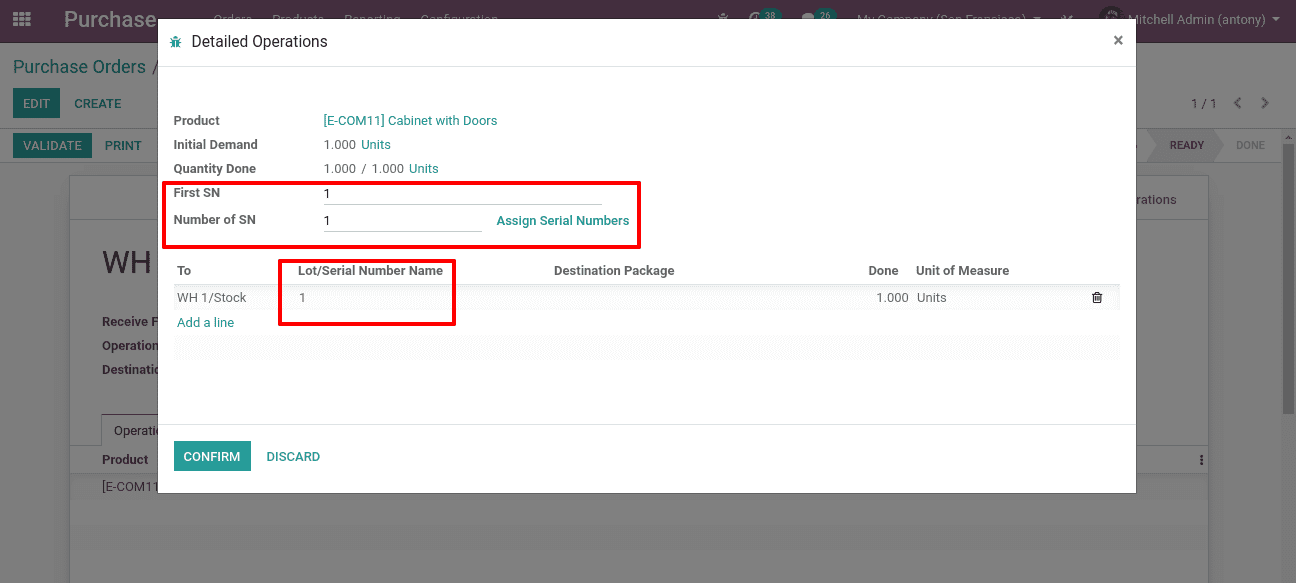
Task: Click the CONFIRM button
Action: [x=212, y=456]
